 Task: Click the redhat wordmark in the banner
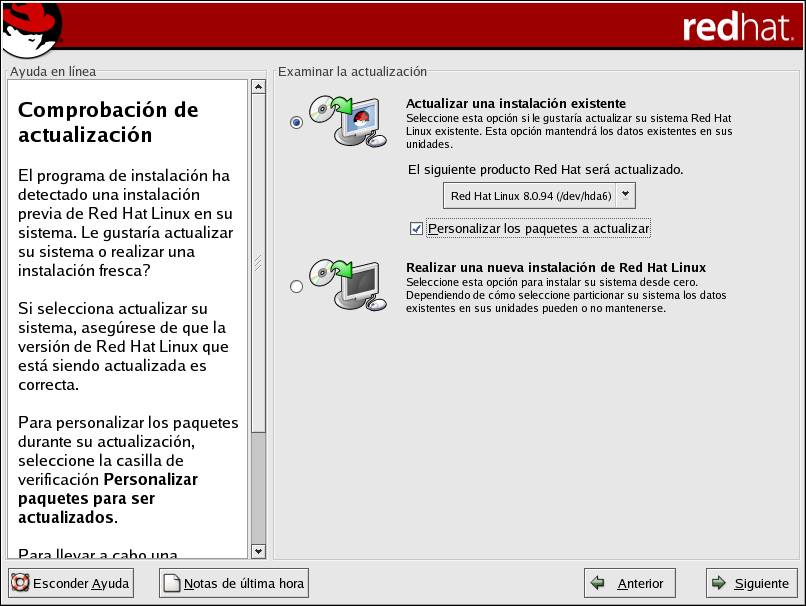click(738, 26)
